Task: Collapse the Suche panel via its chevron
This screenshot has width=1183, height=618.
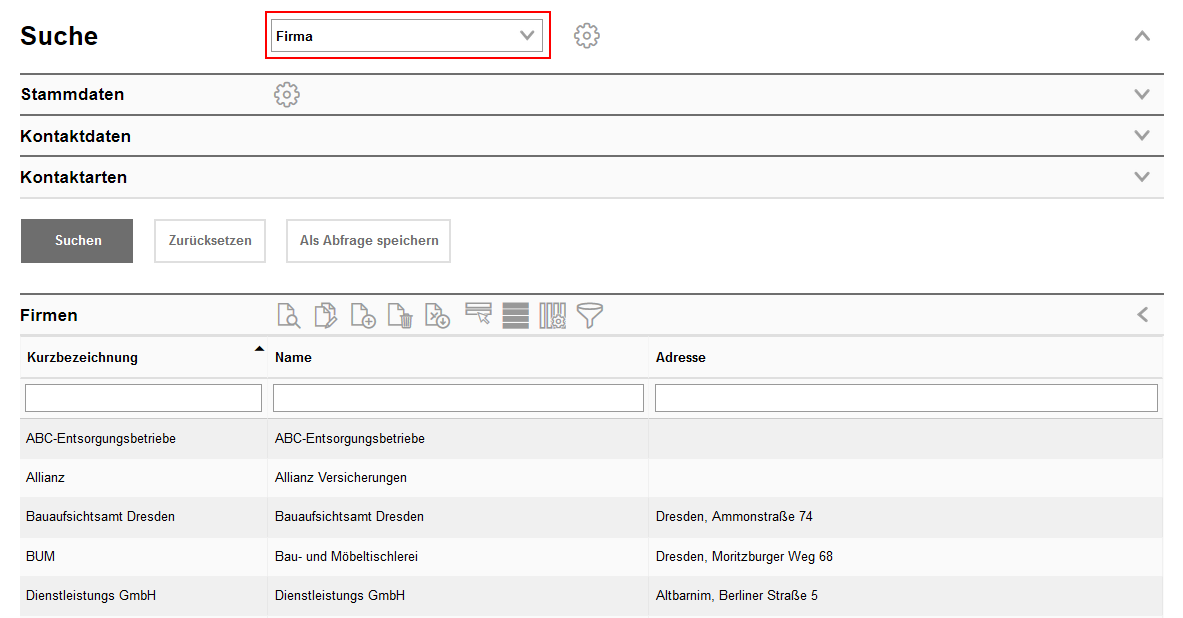Action: click(x=1141, y=35)
